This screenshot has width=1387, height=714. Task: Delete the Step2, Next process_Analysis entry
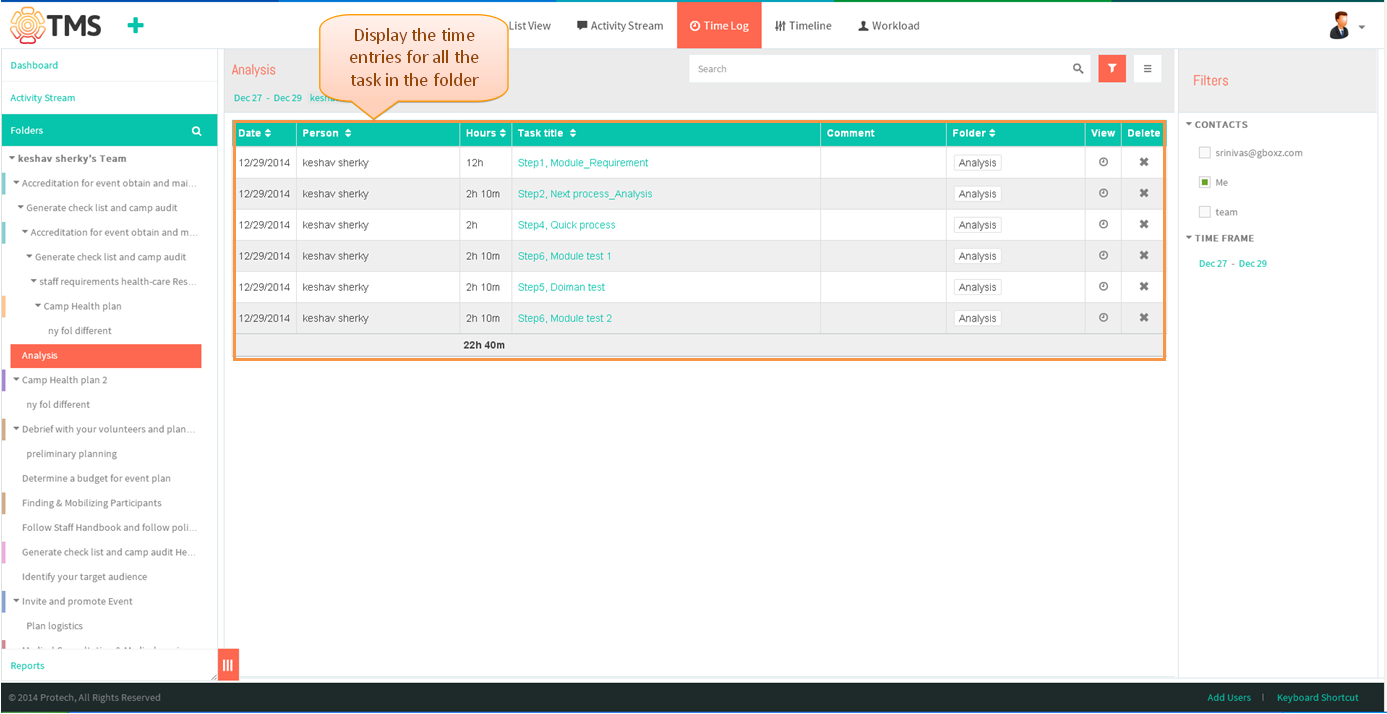[1144, 193]
